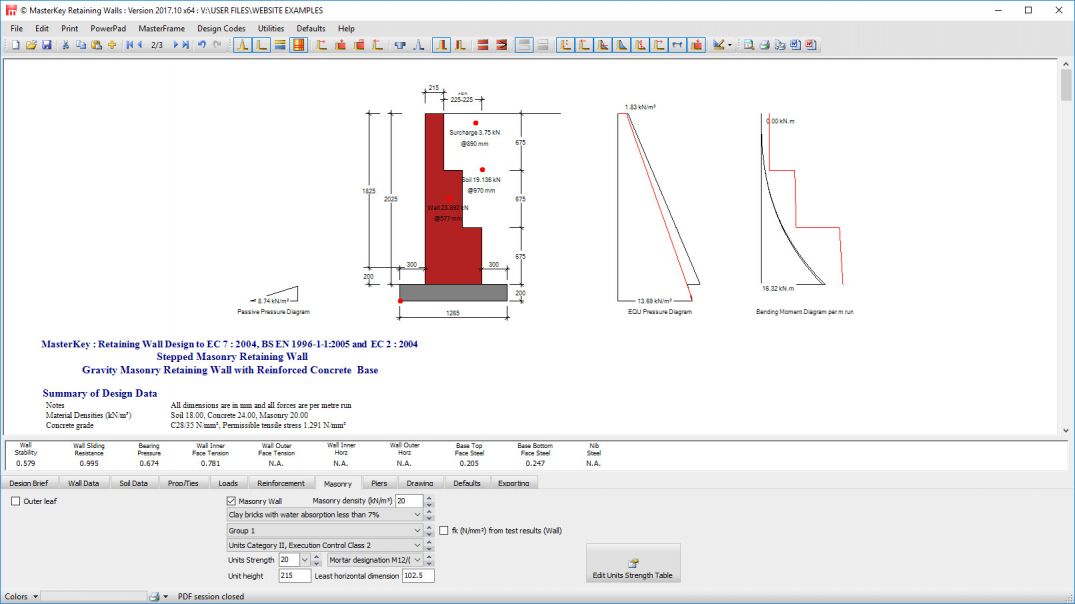Toggle the orange masonry wall icon

[298, 45]
